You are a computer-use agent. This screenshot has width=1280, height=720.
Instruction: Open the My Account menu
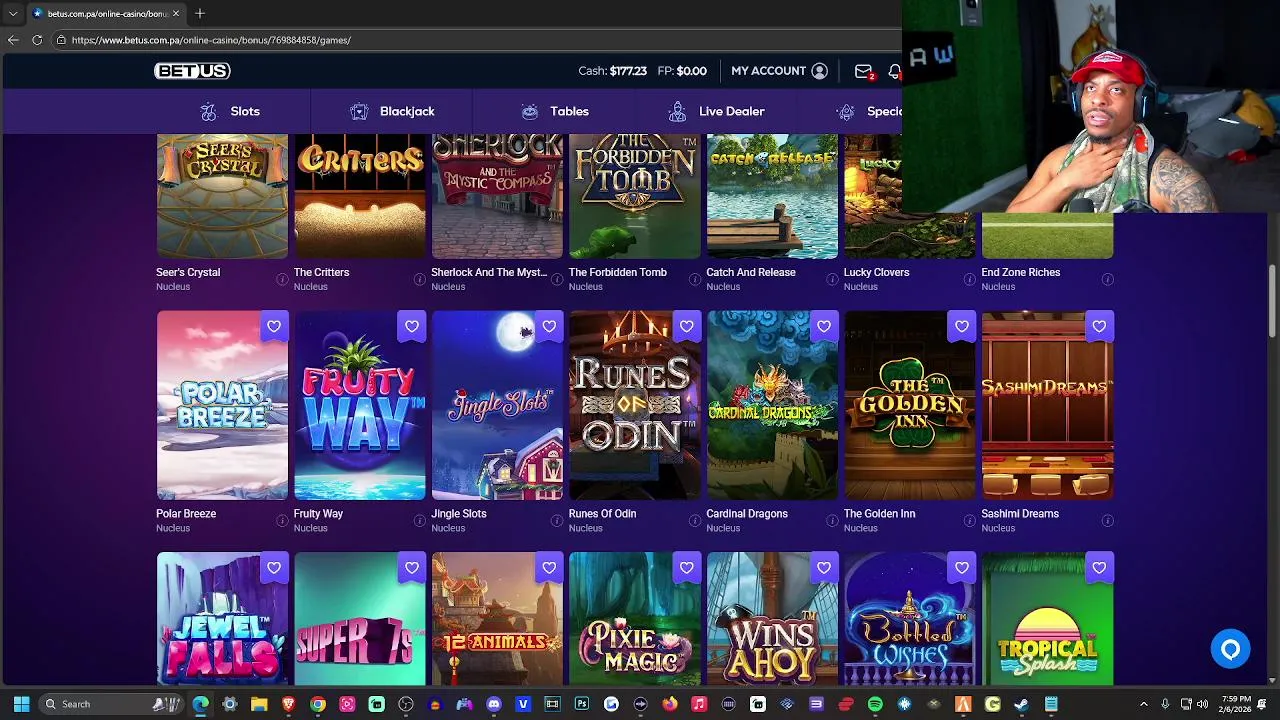click(x=779, y=71)
